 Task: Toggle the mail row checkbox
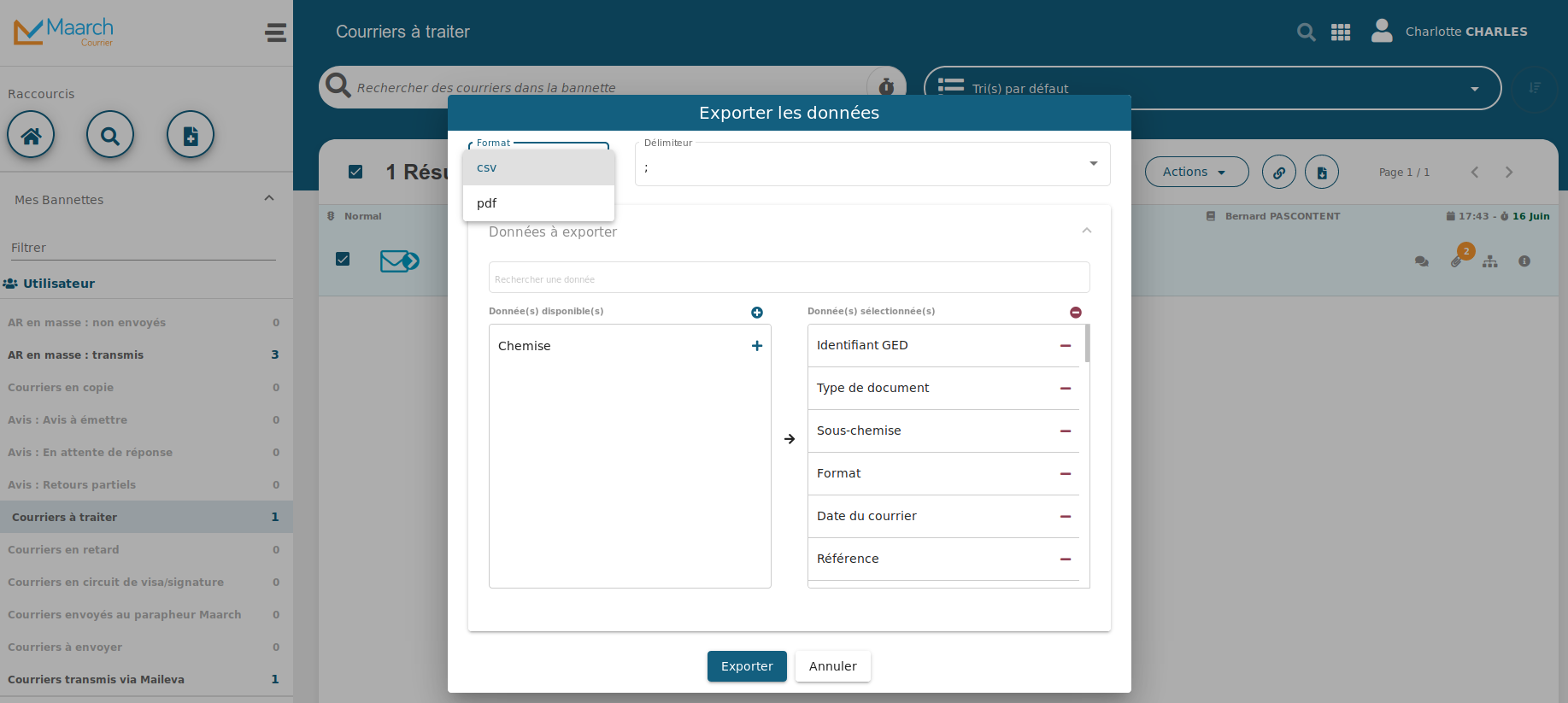pyautogui.click(x=343, y=259)
